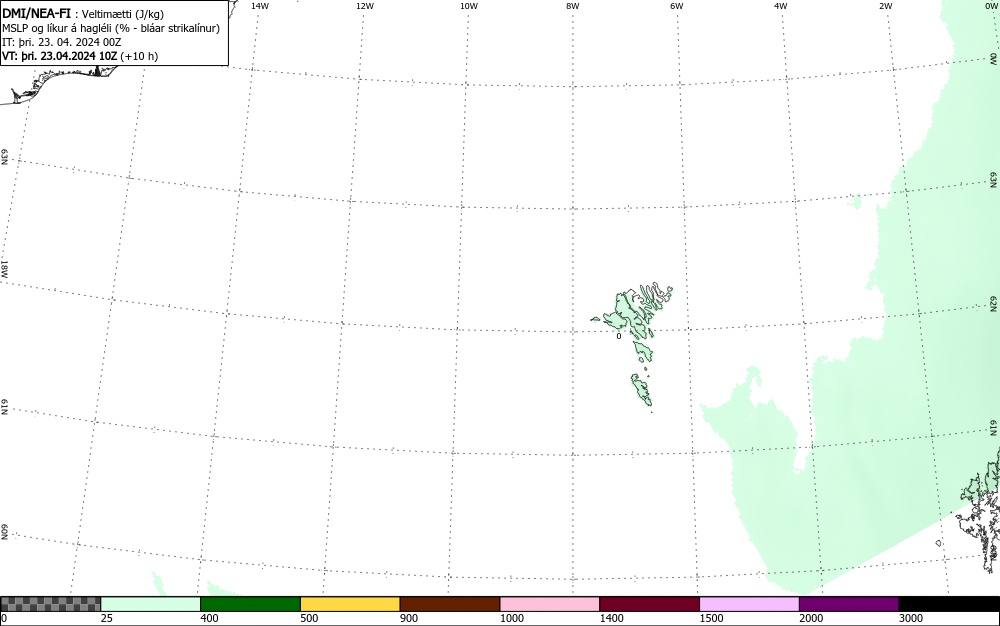The image size is (1000, 626).
Task: Click the "4W" longitude label
Action: coord(781,6)
